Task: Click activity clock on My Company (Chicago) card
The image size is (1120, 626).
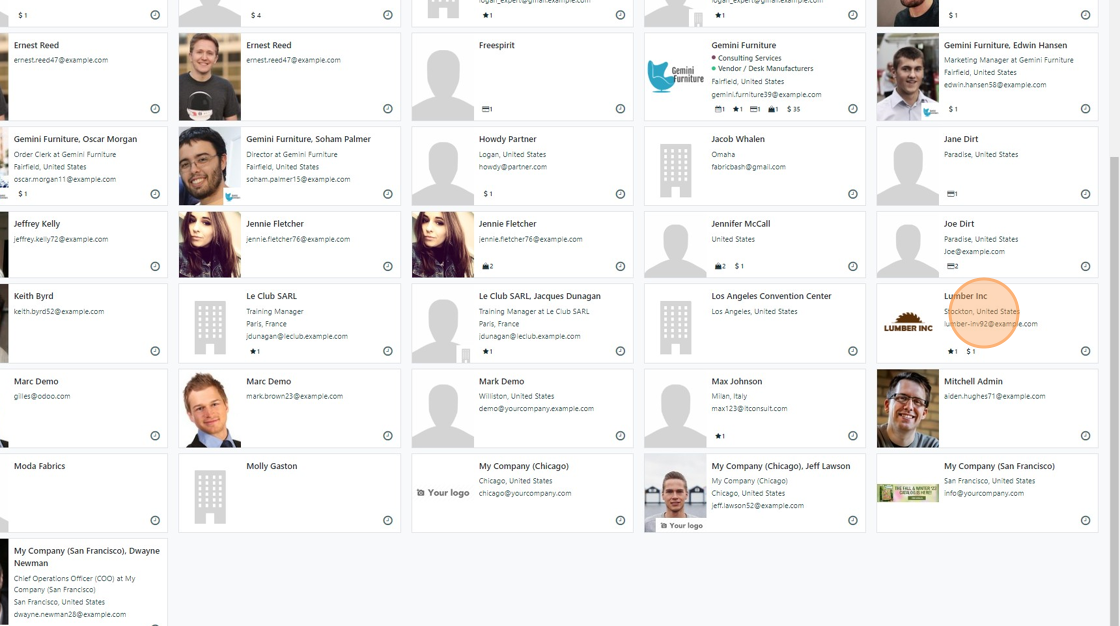Action: coord(620,520)
